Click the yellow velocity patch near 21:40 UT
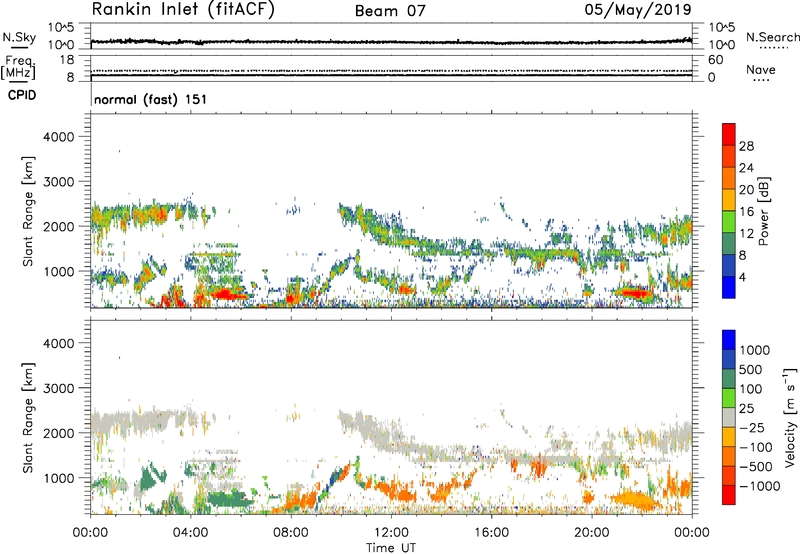Viewport: 800px width, 554px height. tap(633, 498)
